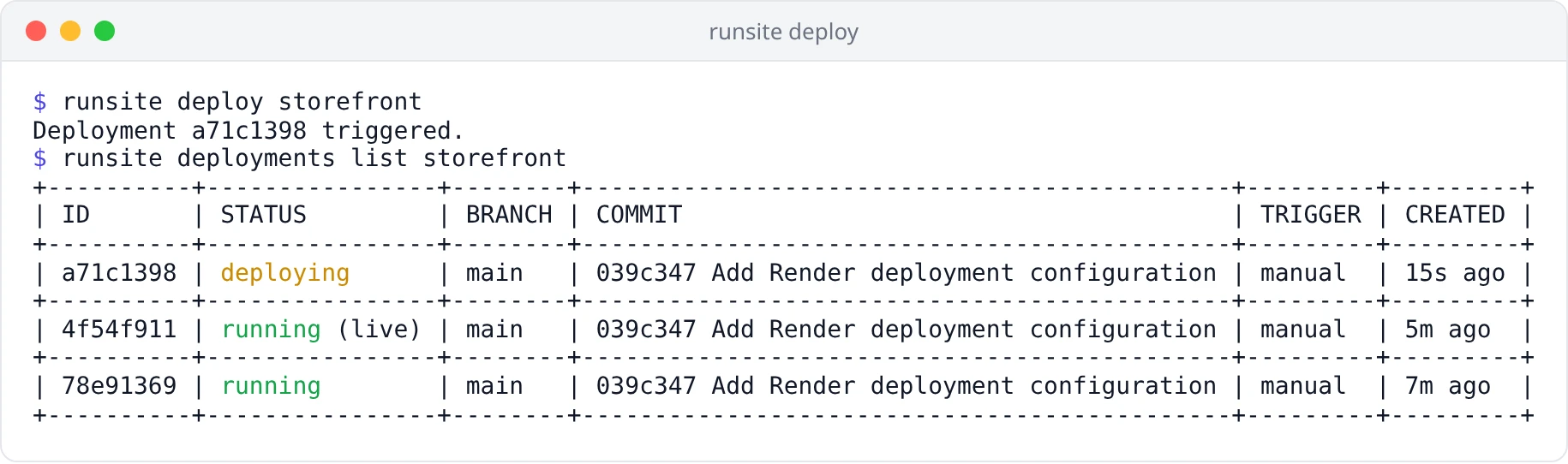Click the 'runsite deploy' window title
Screen dimensions: 1568x464
(x=783, y=32)
